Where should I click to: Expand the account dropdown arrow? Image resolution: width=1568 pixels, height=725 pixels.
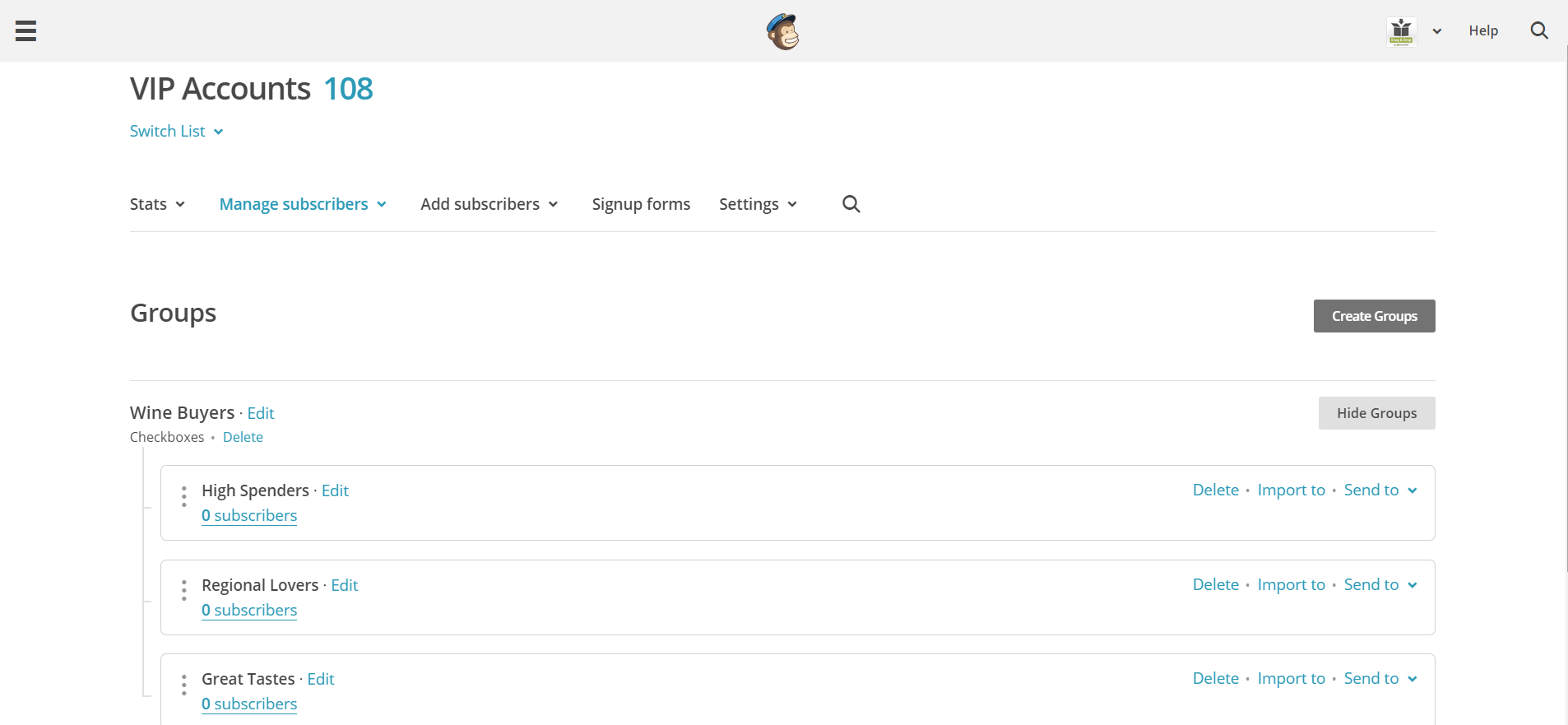point(1436,31)
